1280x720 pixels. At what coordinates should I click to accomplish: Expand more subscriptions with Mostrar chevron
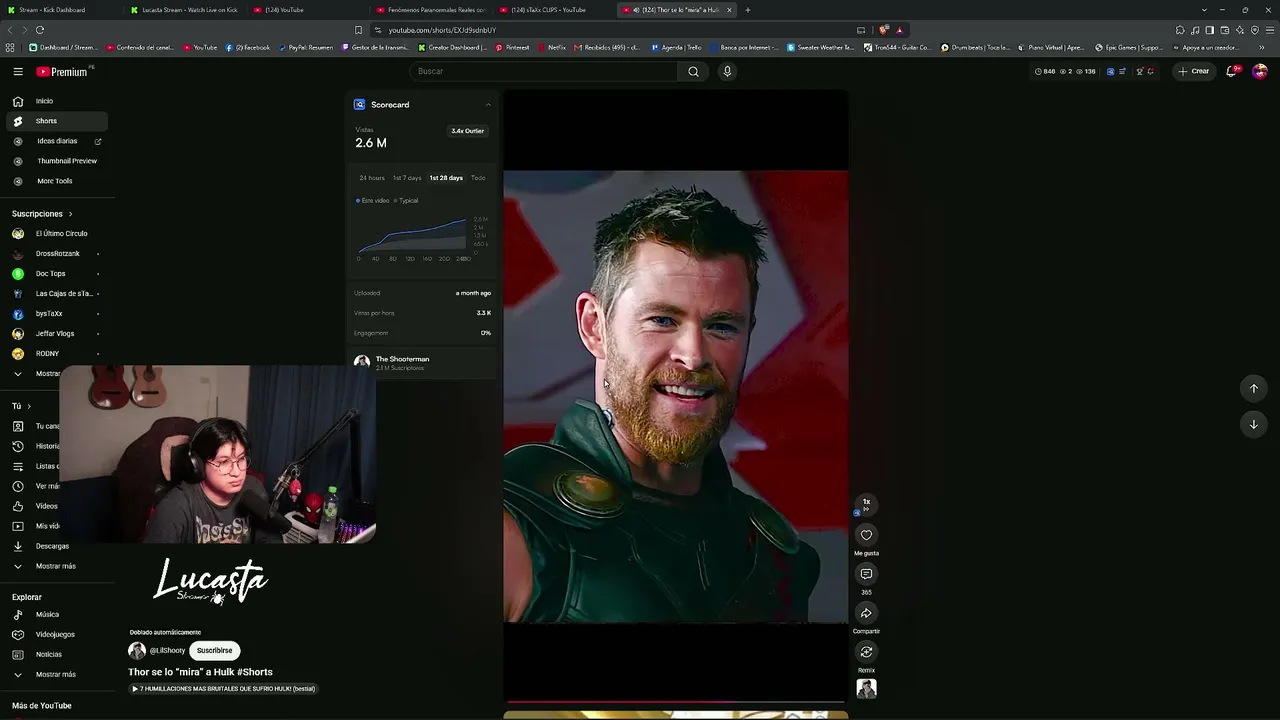(18, 374)
